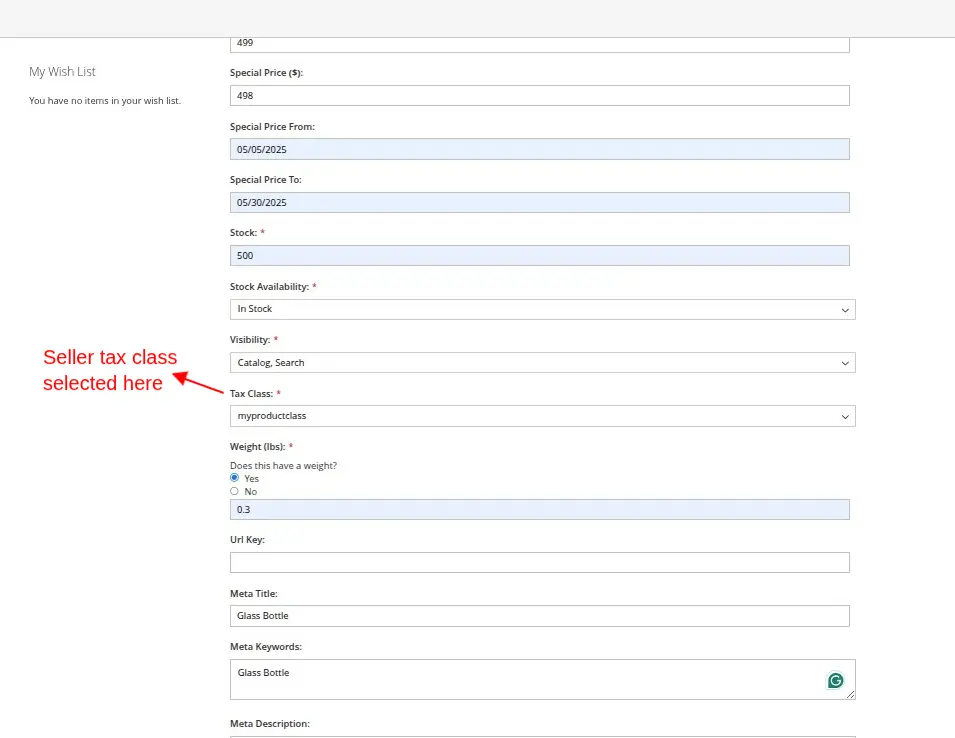Select the Yes weight radio button
The width and height of the screenshot is (955, 738).
coord(235,478)
